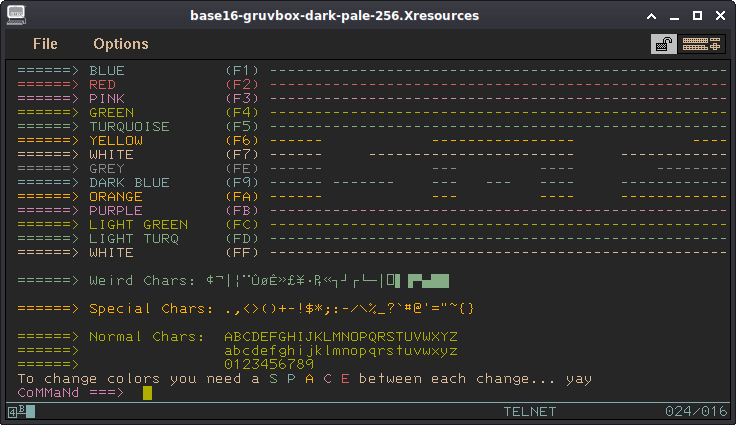
Task: Click the unlocked padlock icon
Action: pyautogui.click(x=664, y=44)
